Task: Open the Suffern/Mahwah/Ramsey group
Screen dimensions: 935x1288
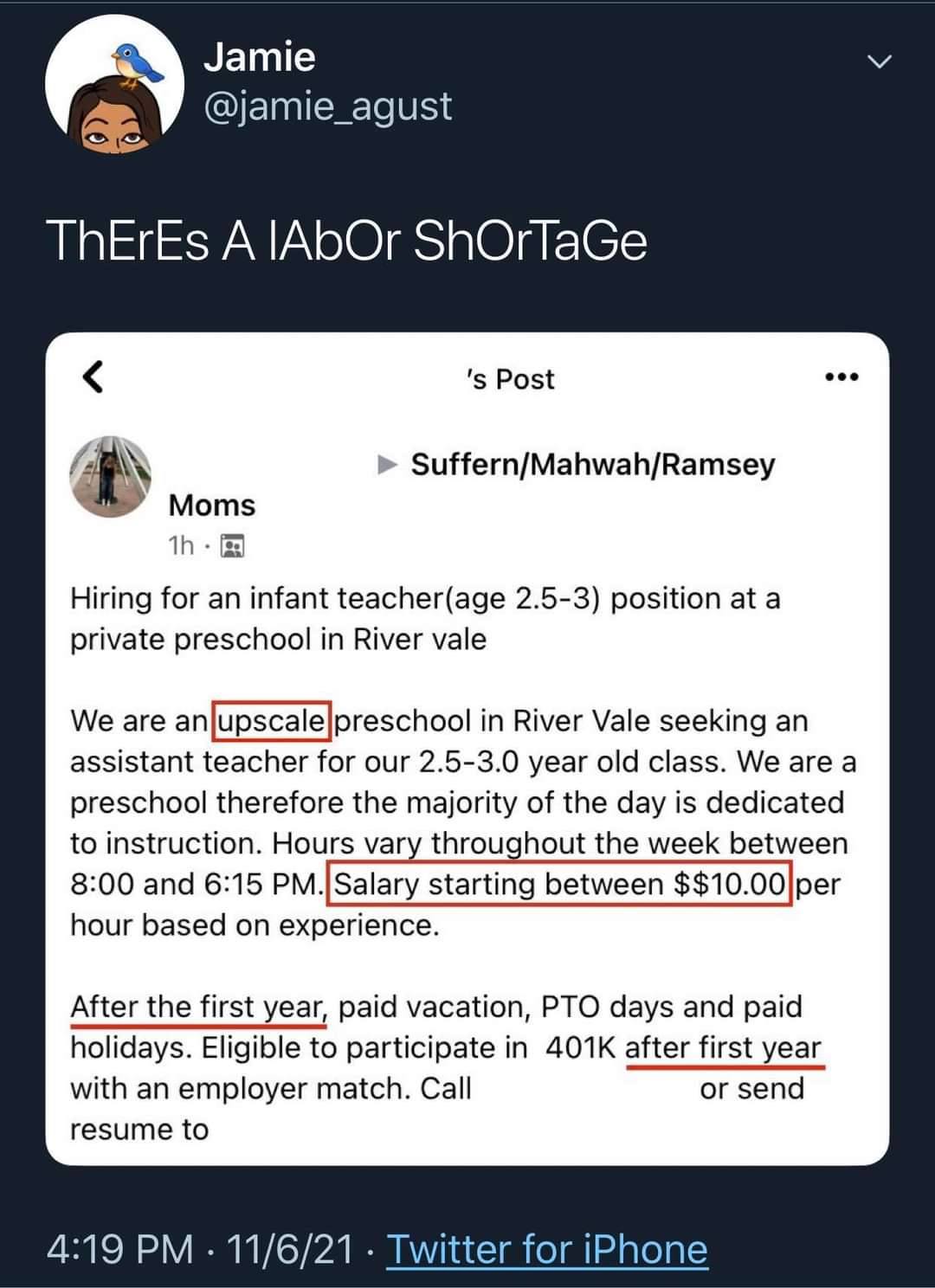Action: point(593,465)
